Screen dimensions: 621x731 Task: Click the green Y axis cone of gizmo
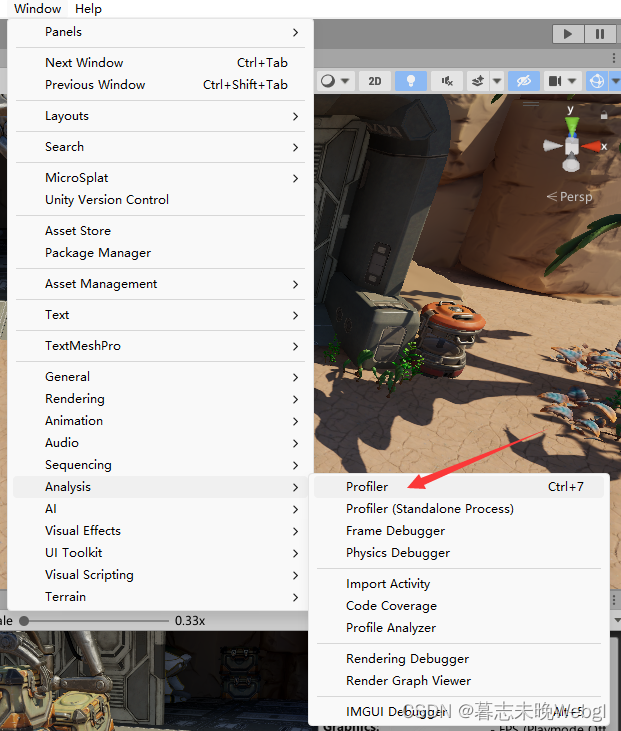click(572, 126)
